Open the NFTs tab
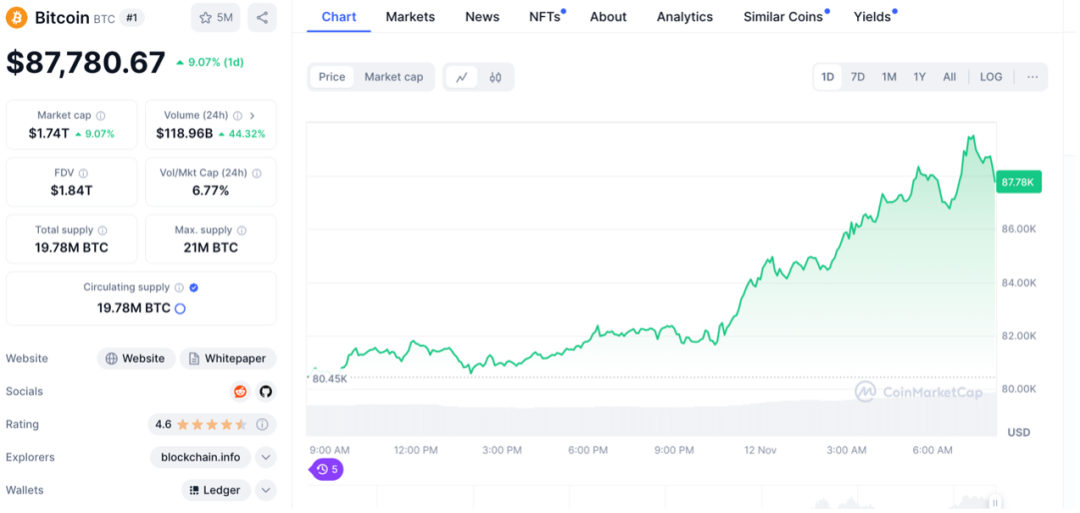 (x=546, y=17)
